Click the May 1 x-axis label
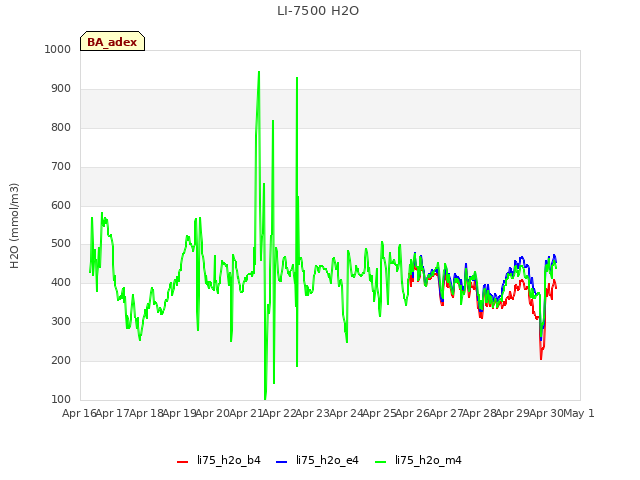This screenshot has height=480, width=640. coord(578,413)
